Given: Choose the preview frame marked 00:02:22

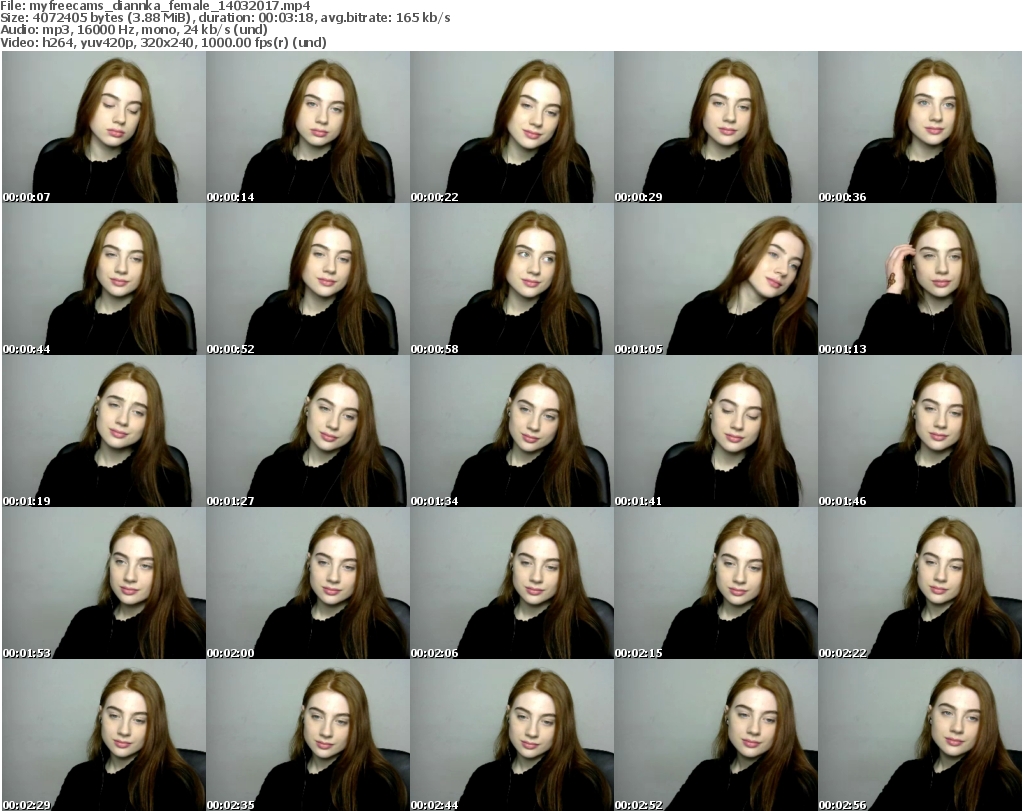Looking at the screenshot, I should (920, 583).
